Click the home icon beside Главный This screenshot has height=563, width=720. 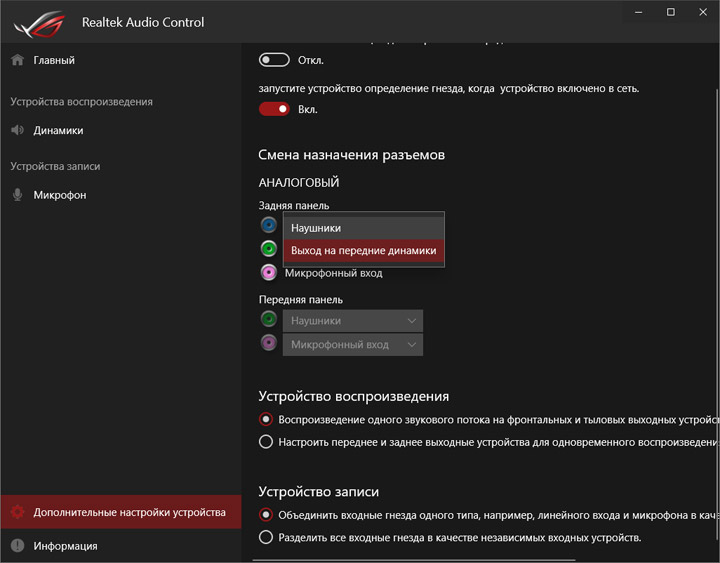click(17, 60)
